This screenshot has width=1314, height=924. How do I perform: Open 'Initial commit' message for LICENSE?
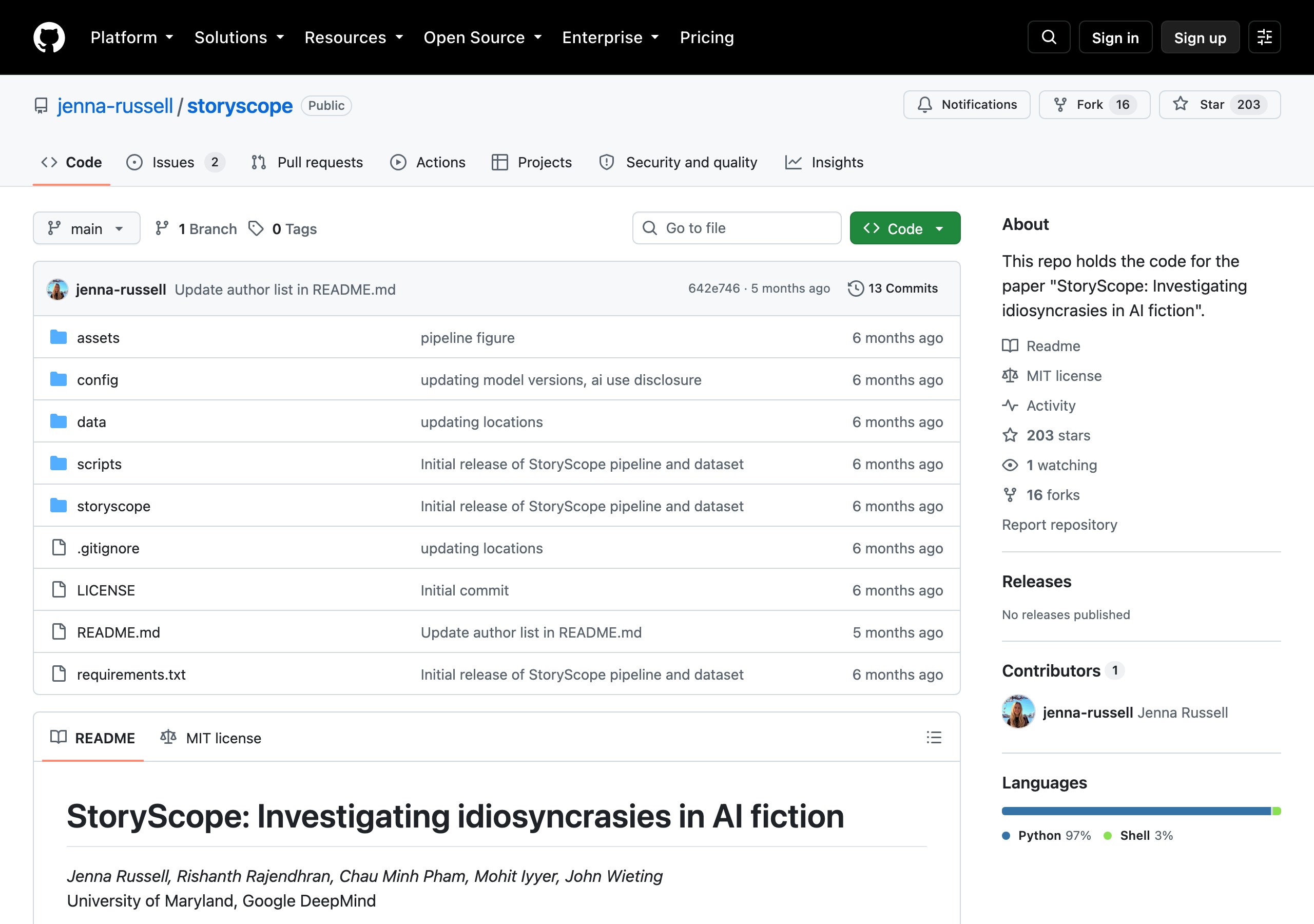[464, 590]
